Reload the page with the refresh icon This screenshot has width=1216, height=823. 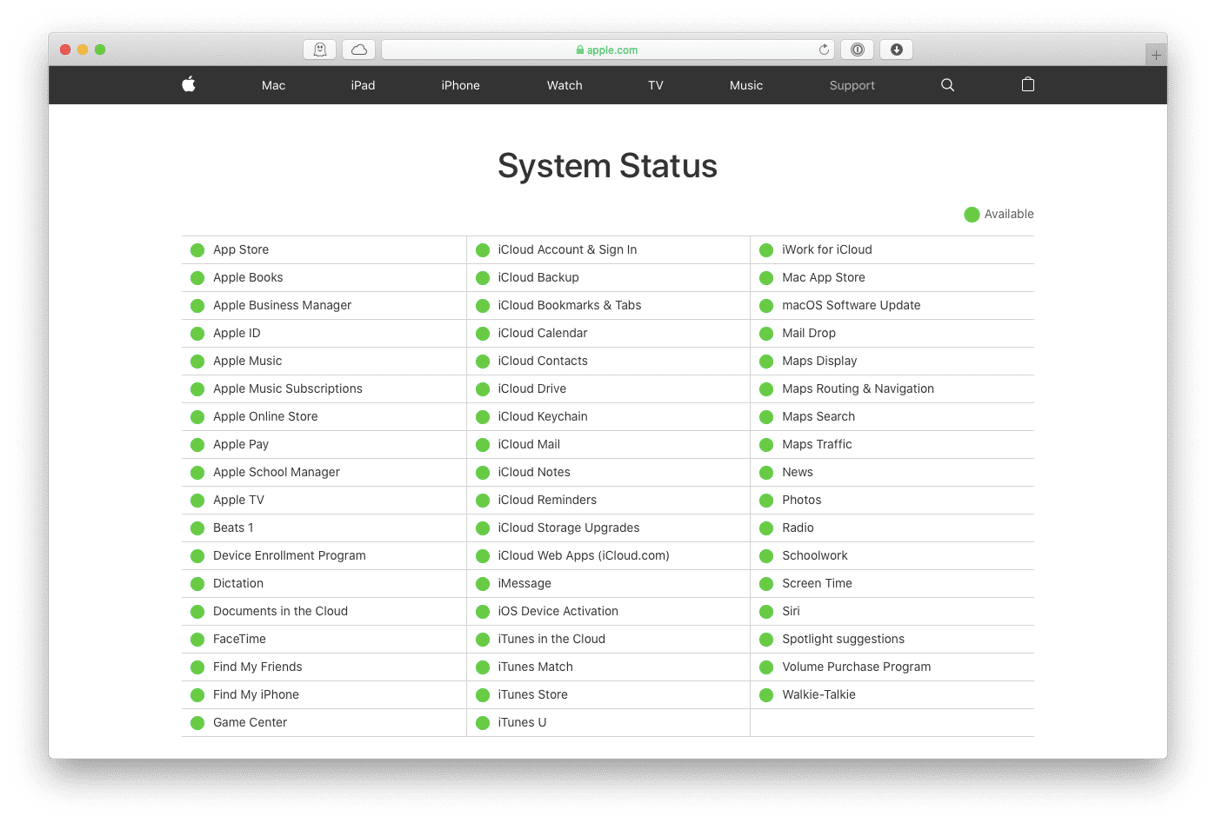pos(824,50)
